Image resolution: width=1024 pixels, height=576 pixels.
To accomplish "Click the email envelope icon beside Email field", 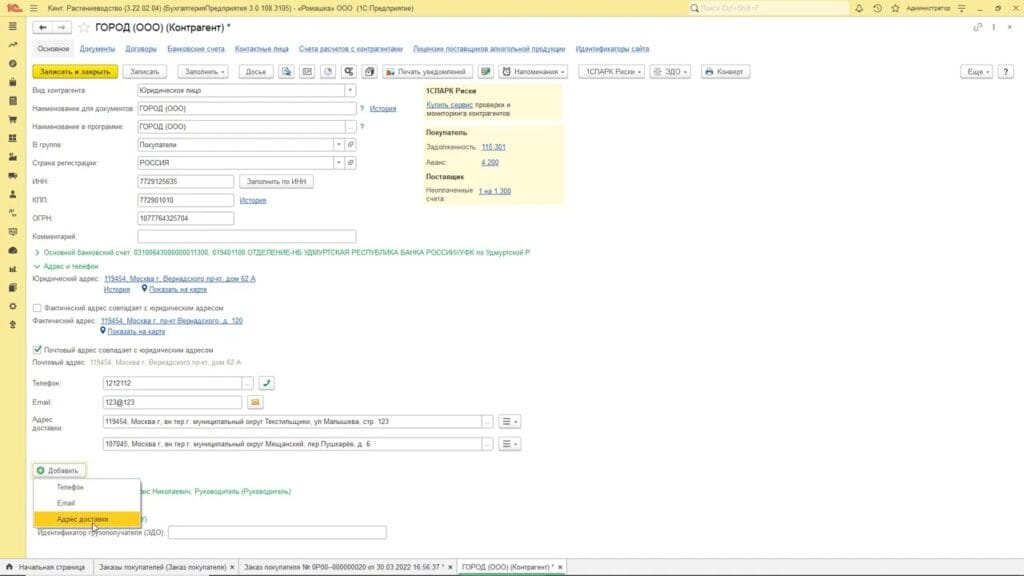I will pyautogui.click(x=255, y=402).
